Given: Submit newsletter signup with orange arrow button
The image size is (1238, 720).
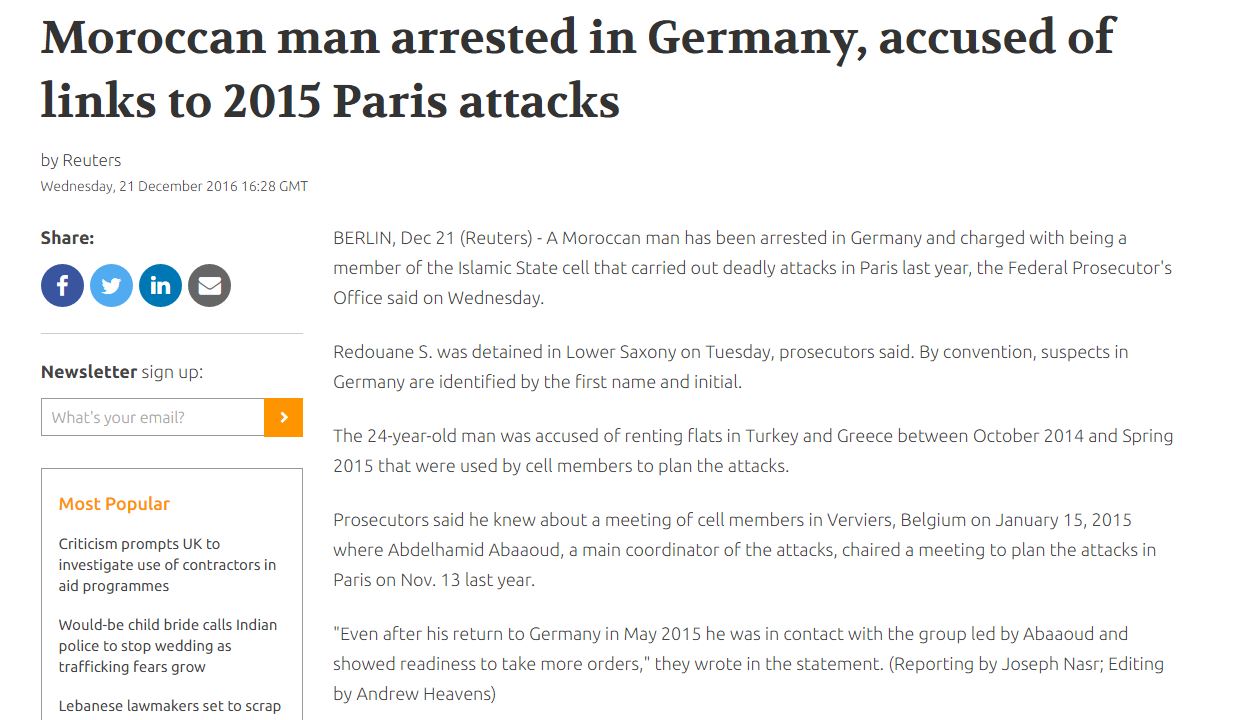Looking at the screenshot, I should tap(283, 417).
